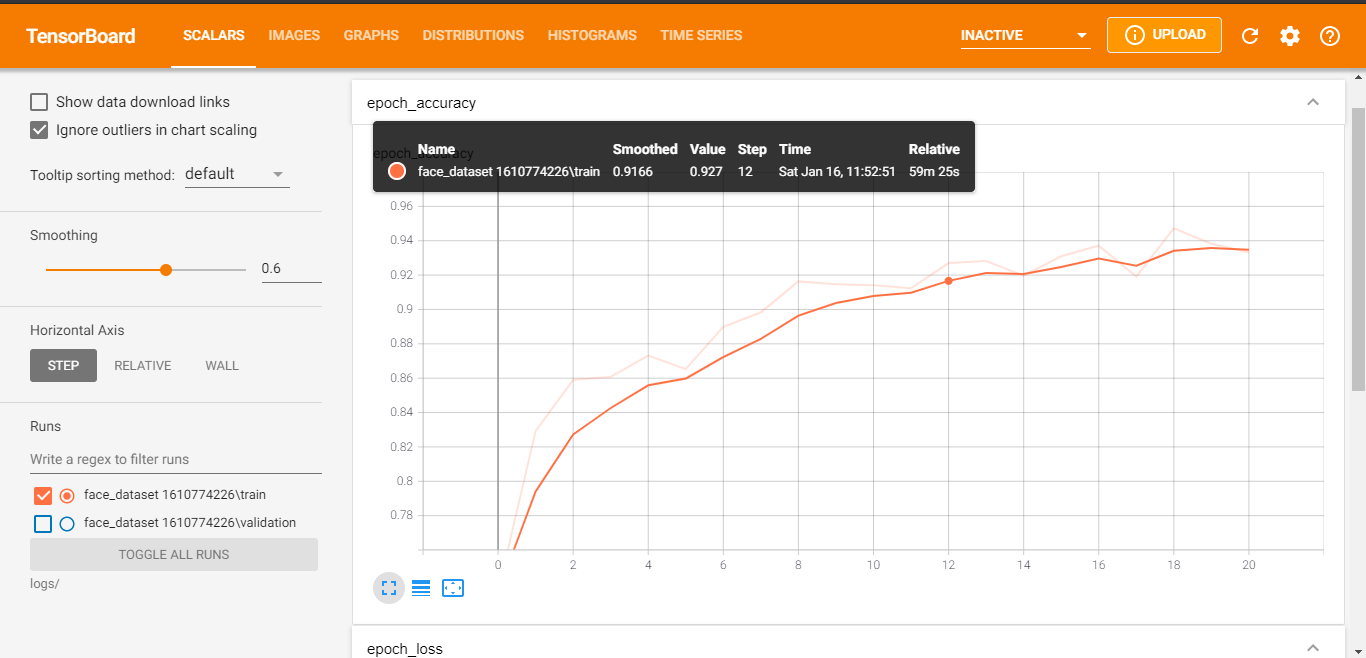Uncheck face_dataset train run checkbox
The height and width of the screenshot is (658, 1366).
[43, 495]
